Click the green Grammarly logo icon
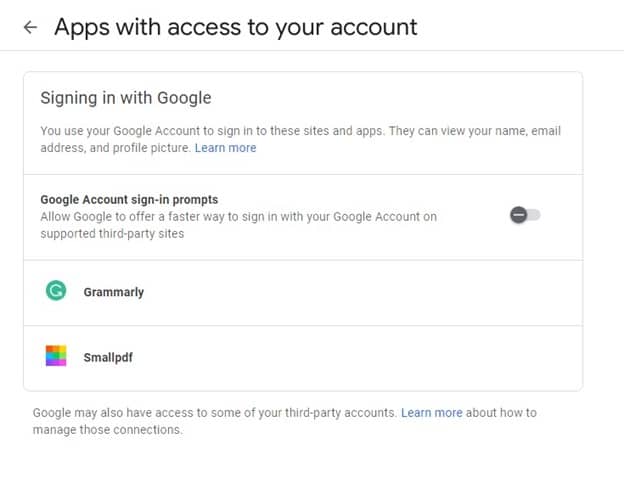 coord(56,291)
